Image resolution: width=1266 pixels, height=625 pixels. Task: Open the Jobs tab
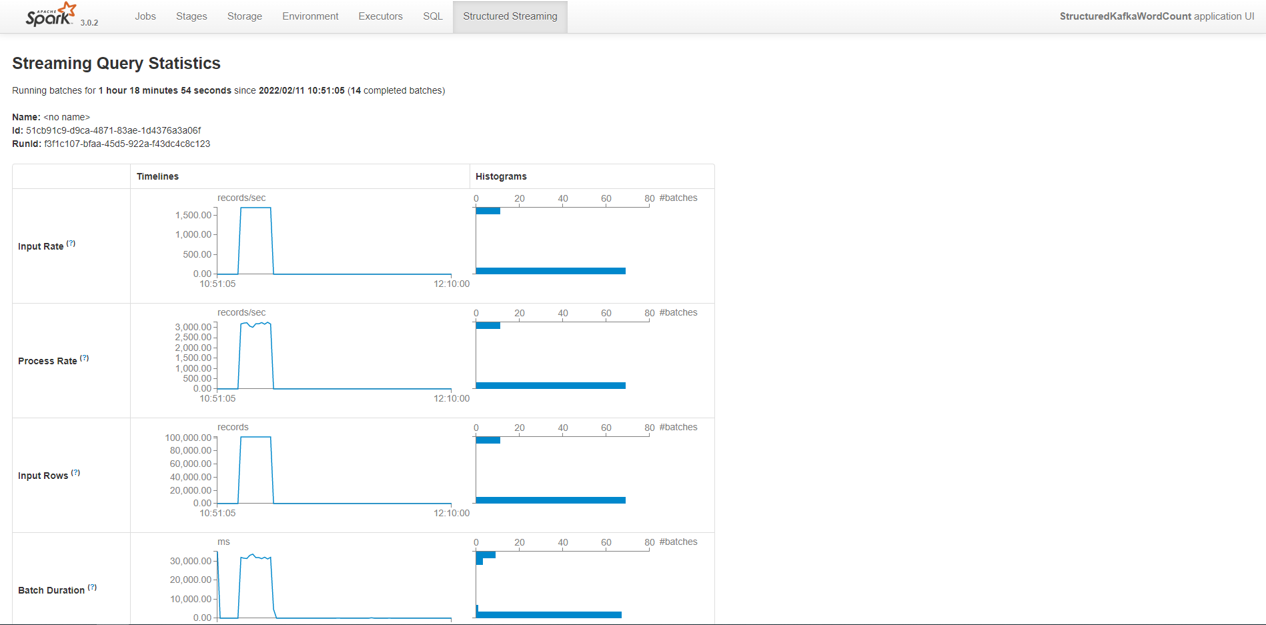click(x=145, y=17)
